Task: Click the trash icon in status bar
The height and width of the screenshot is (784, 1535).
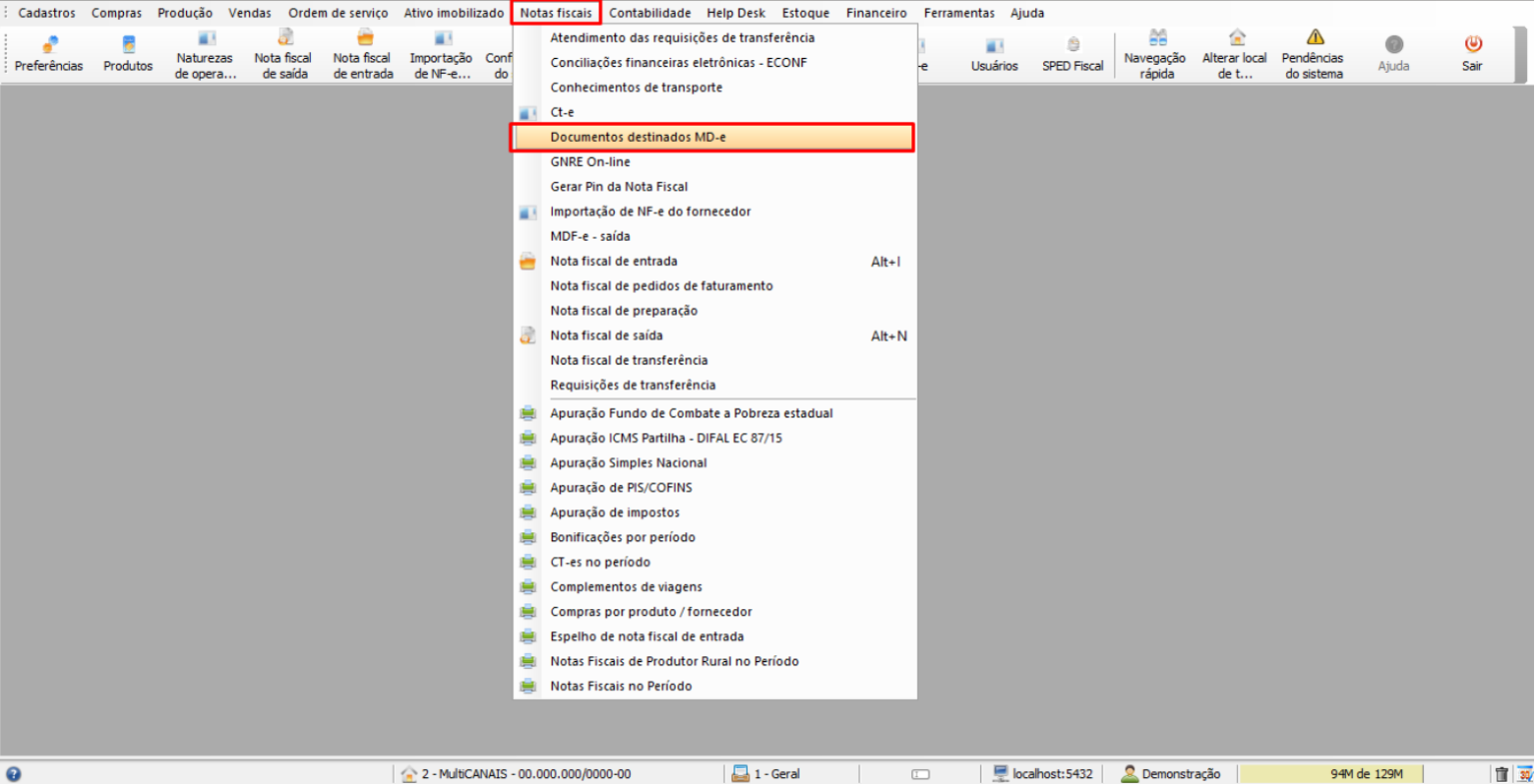Action: (x=1501, y=774)
